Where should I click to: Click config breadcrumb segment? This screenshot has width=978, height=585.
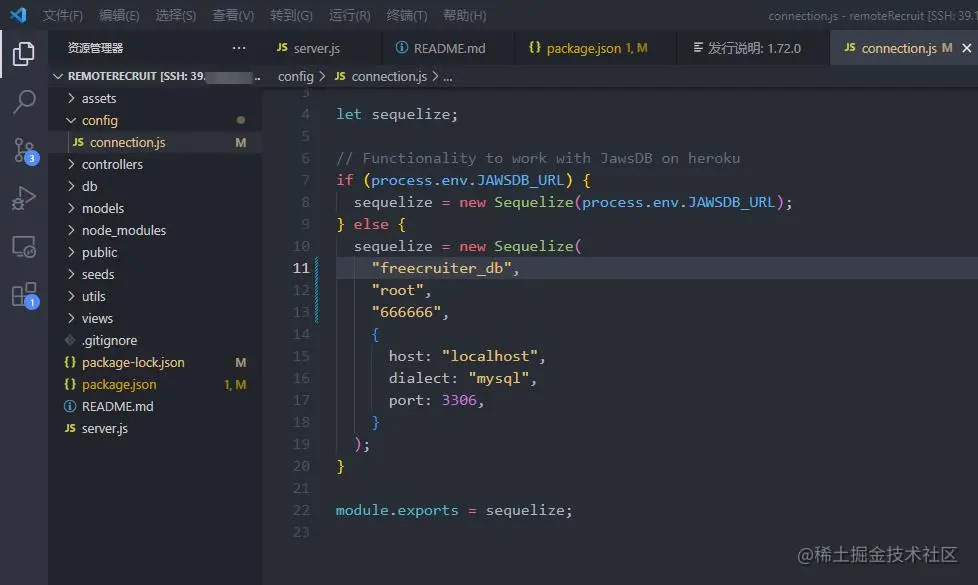tap(296, 76)
